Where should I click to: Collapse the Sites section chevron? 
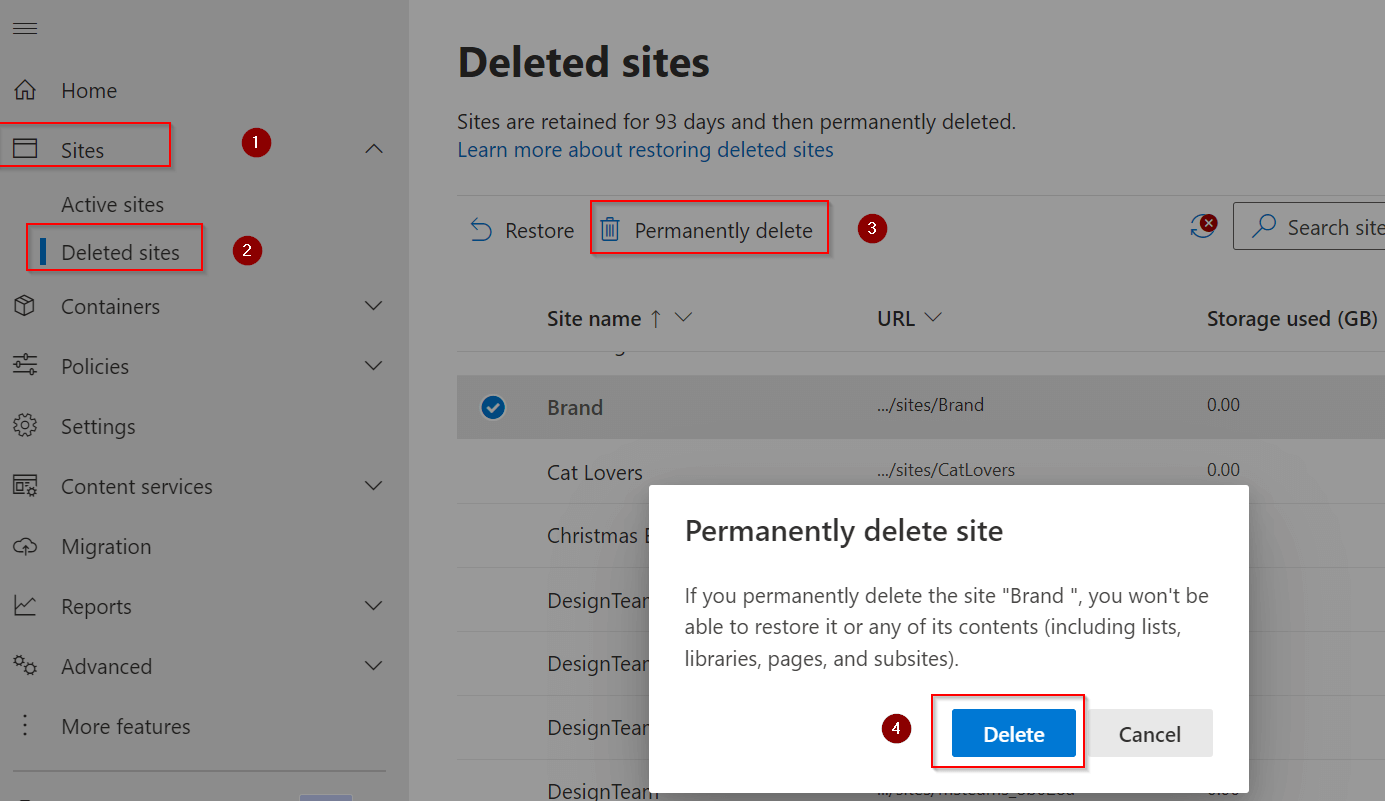pyautogui.click(x=374, y=148)
